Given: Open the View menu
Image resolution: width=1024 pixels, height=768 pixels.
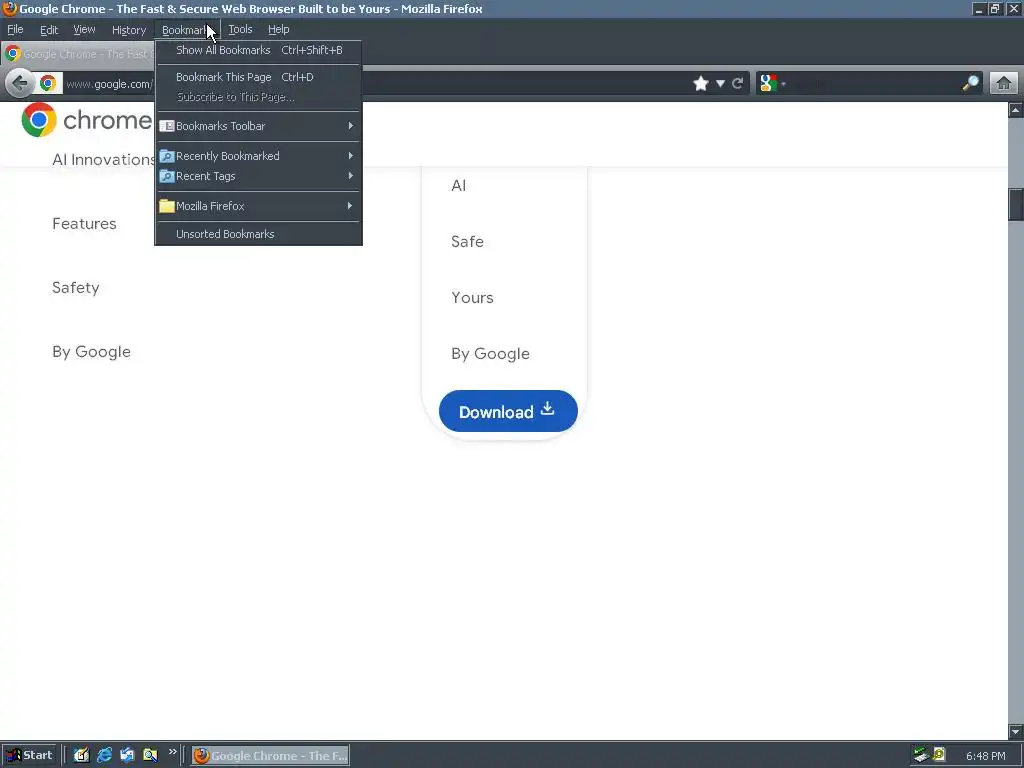Looking at the screenshot, I should pyautogui.click(x=84, y=29).
